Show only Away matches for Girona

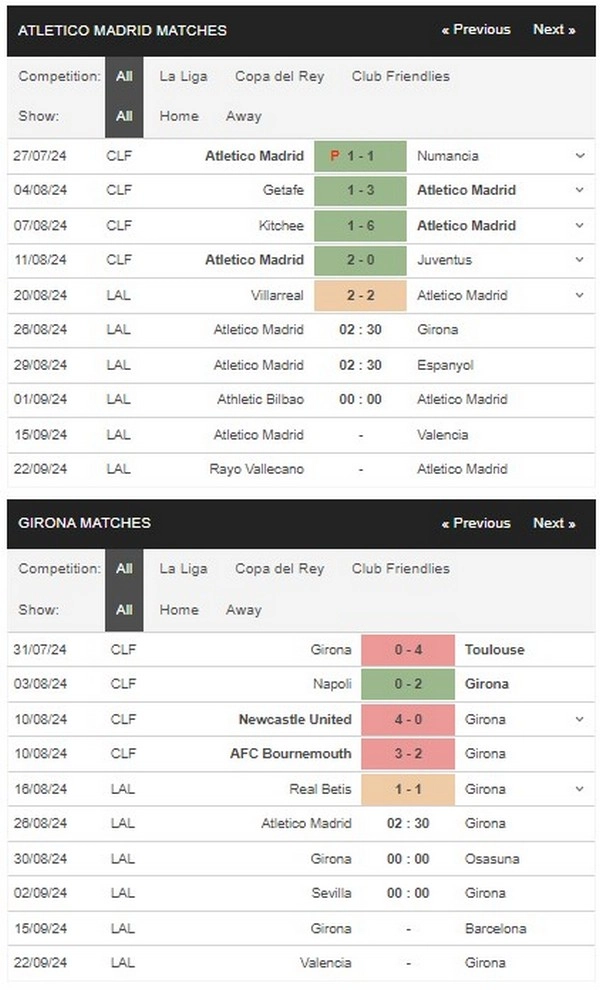tap(243, 610)
